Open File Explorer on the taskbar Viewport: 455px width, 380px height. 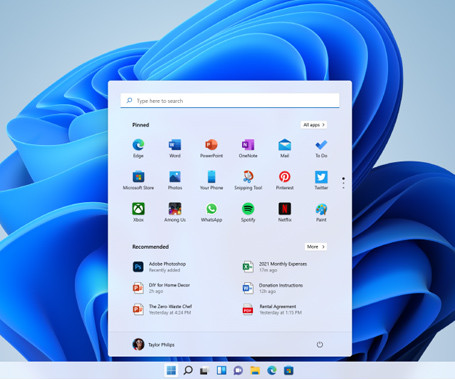(255, 370)
